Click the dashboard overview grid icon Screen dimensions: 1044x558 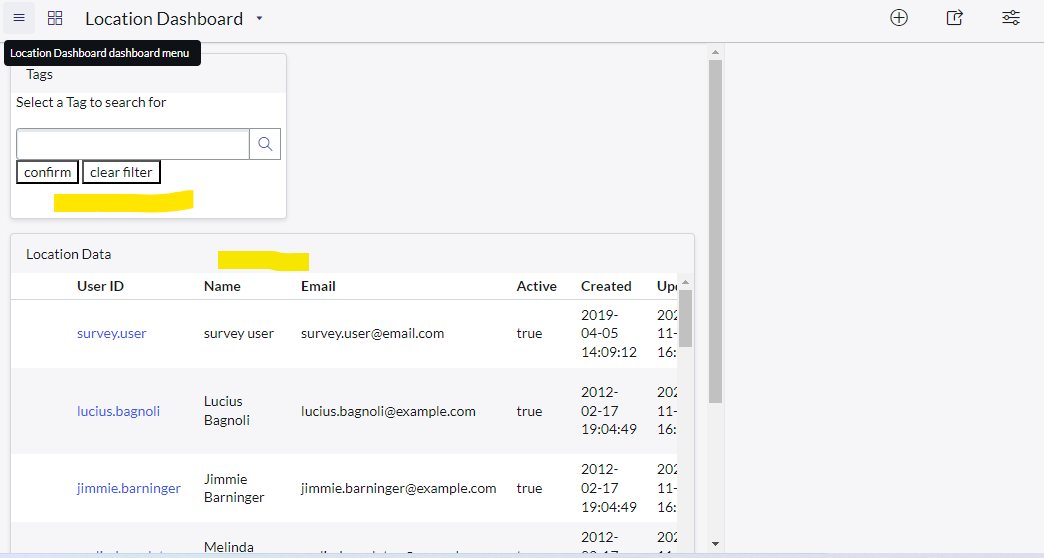(55, 18)
